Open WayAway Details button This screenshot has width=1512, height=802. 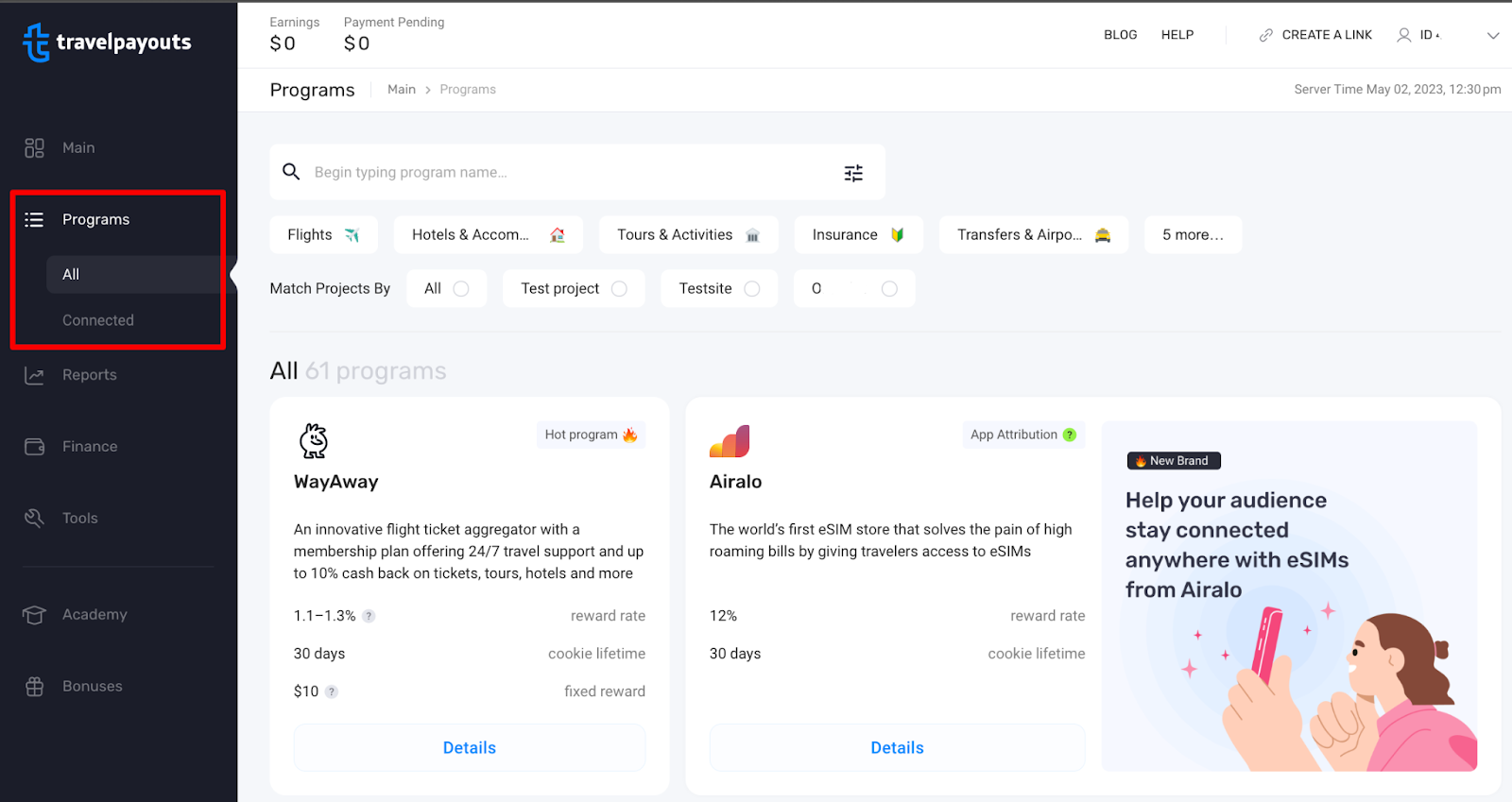coord(470,748)
